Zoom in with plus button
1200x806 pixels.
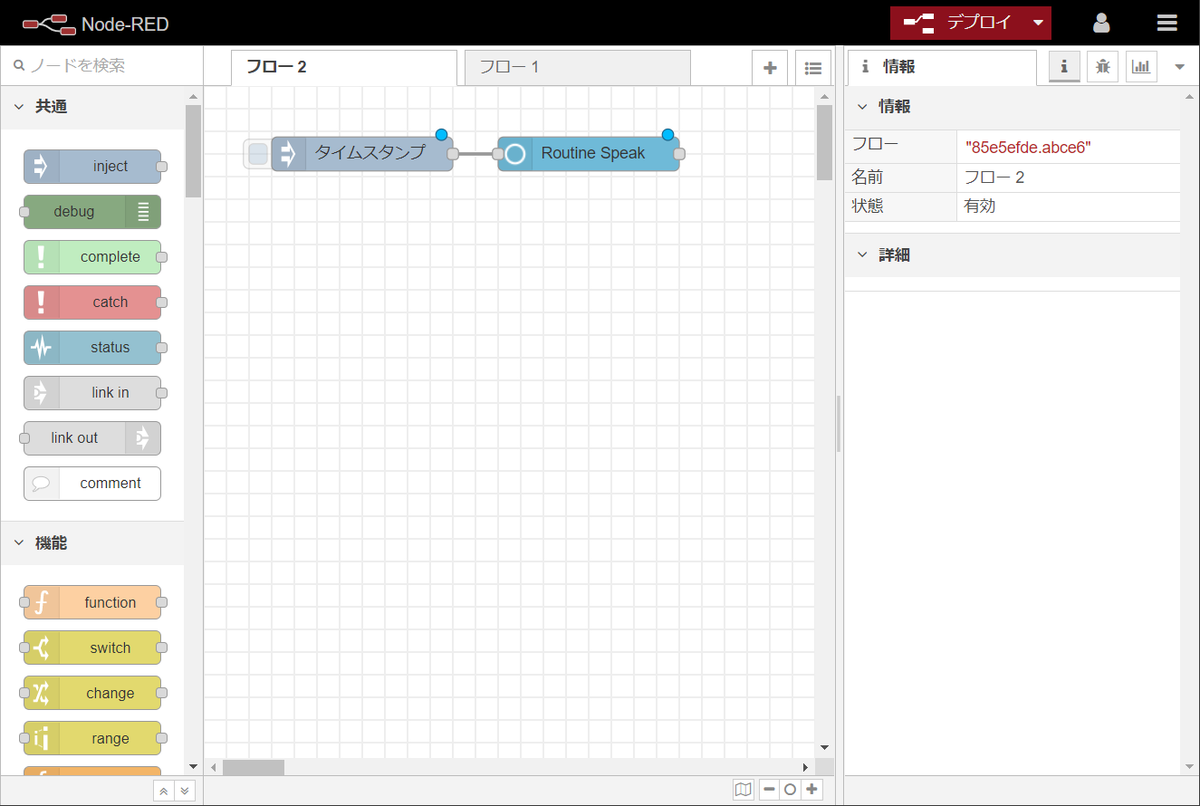(x=812, y=790)
